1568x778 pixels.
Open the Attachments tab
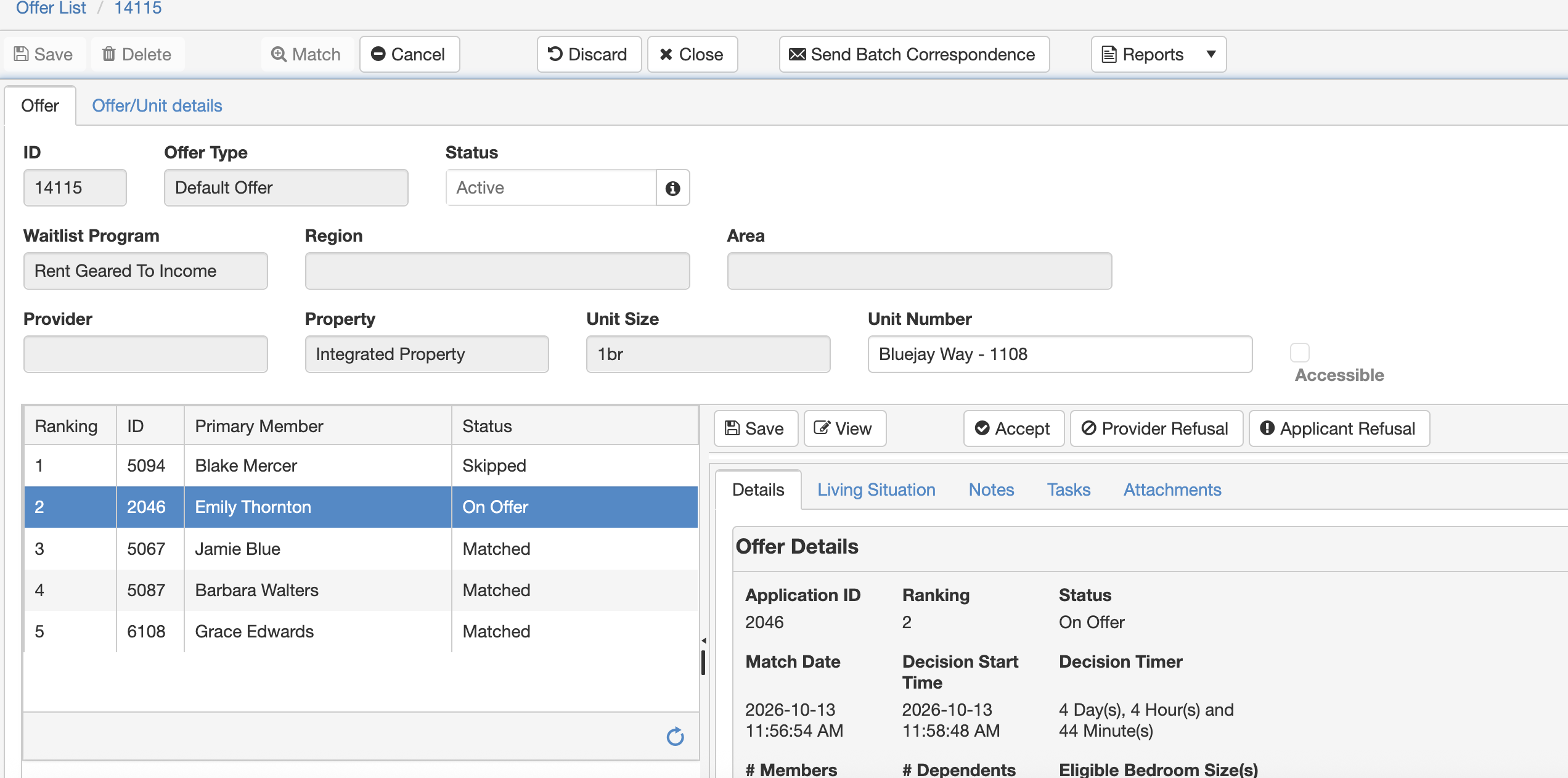pyautogui.click(x=1172, y=489)
